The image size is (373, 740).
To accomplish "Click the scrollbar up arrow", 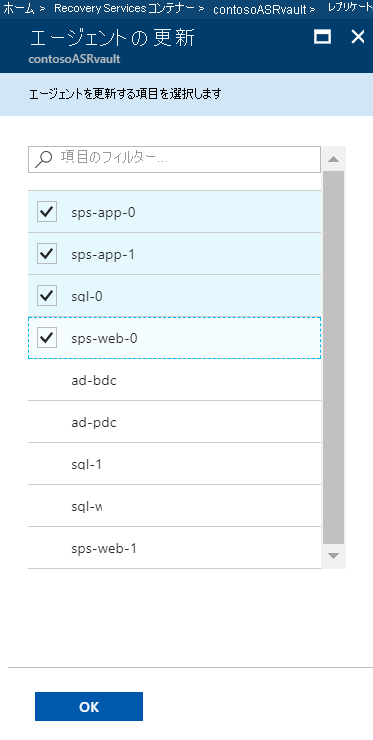I will 334,159.
